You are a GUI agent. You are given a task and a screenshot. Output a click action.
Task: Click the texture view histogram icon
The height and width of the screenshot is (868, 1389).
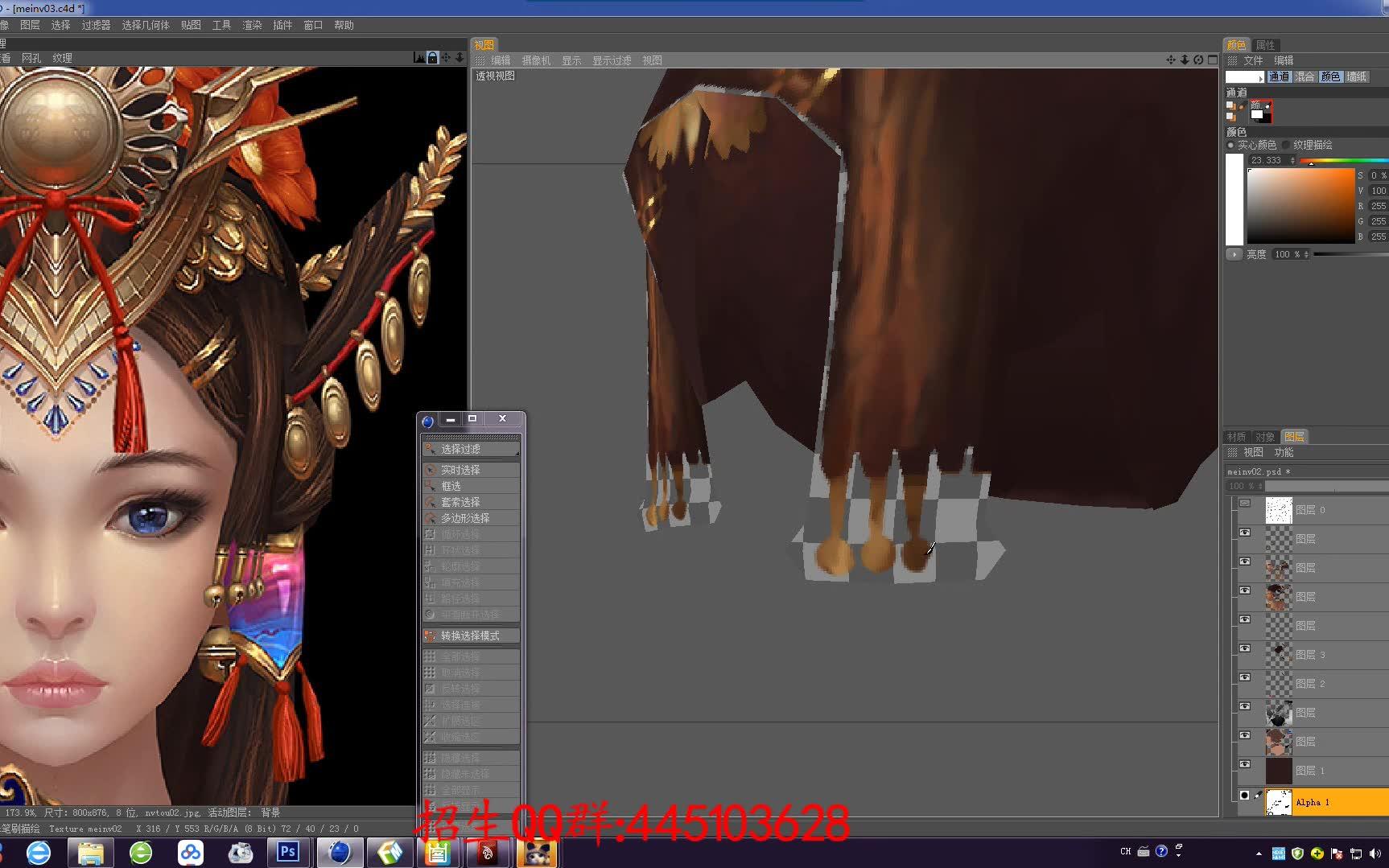[419, 58]
